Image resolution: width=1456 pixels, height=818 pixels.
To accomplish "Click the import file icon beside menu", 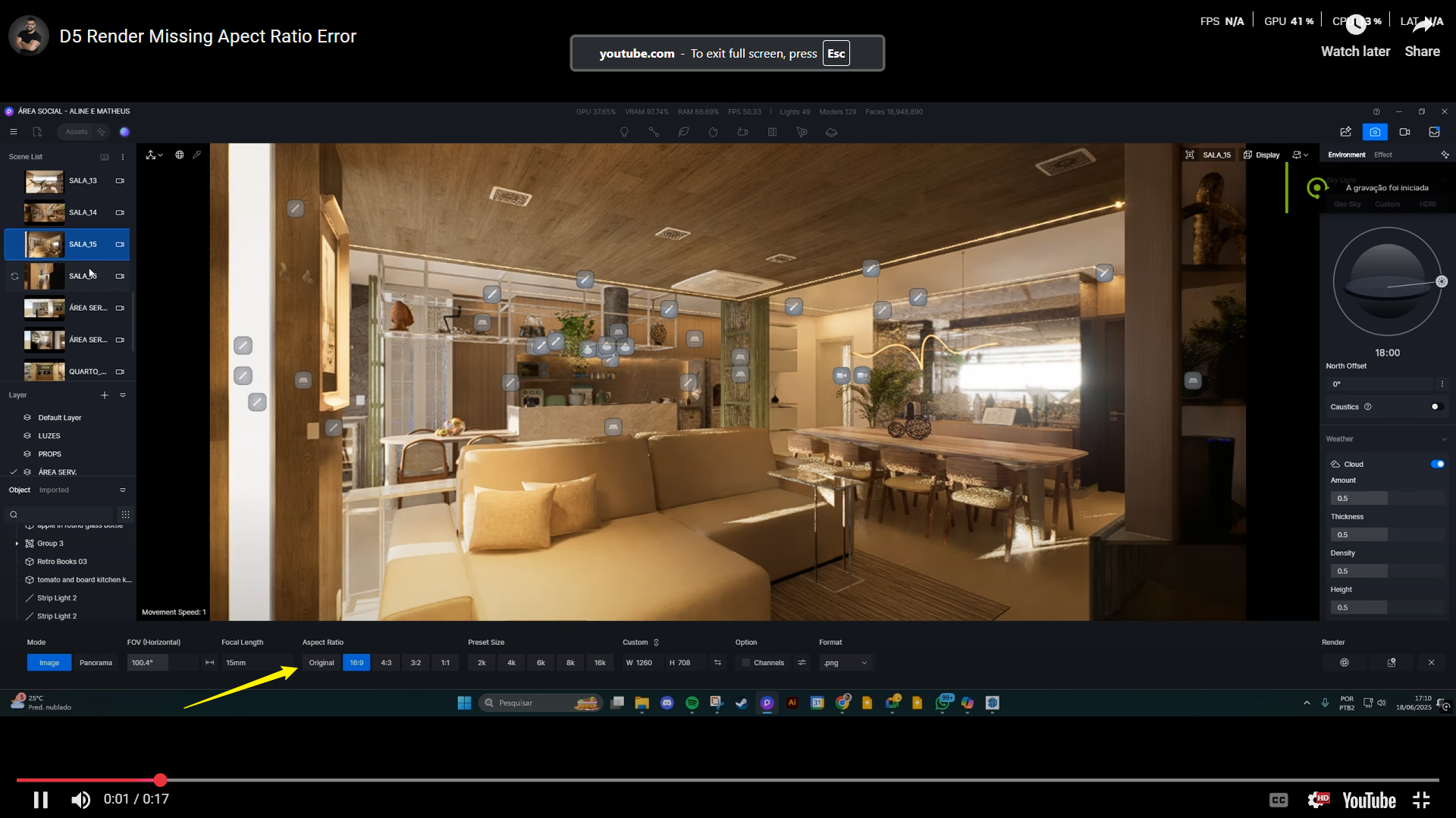I will (37, 132).
